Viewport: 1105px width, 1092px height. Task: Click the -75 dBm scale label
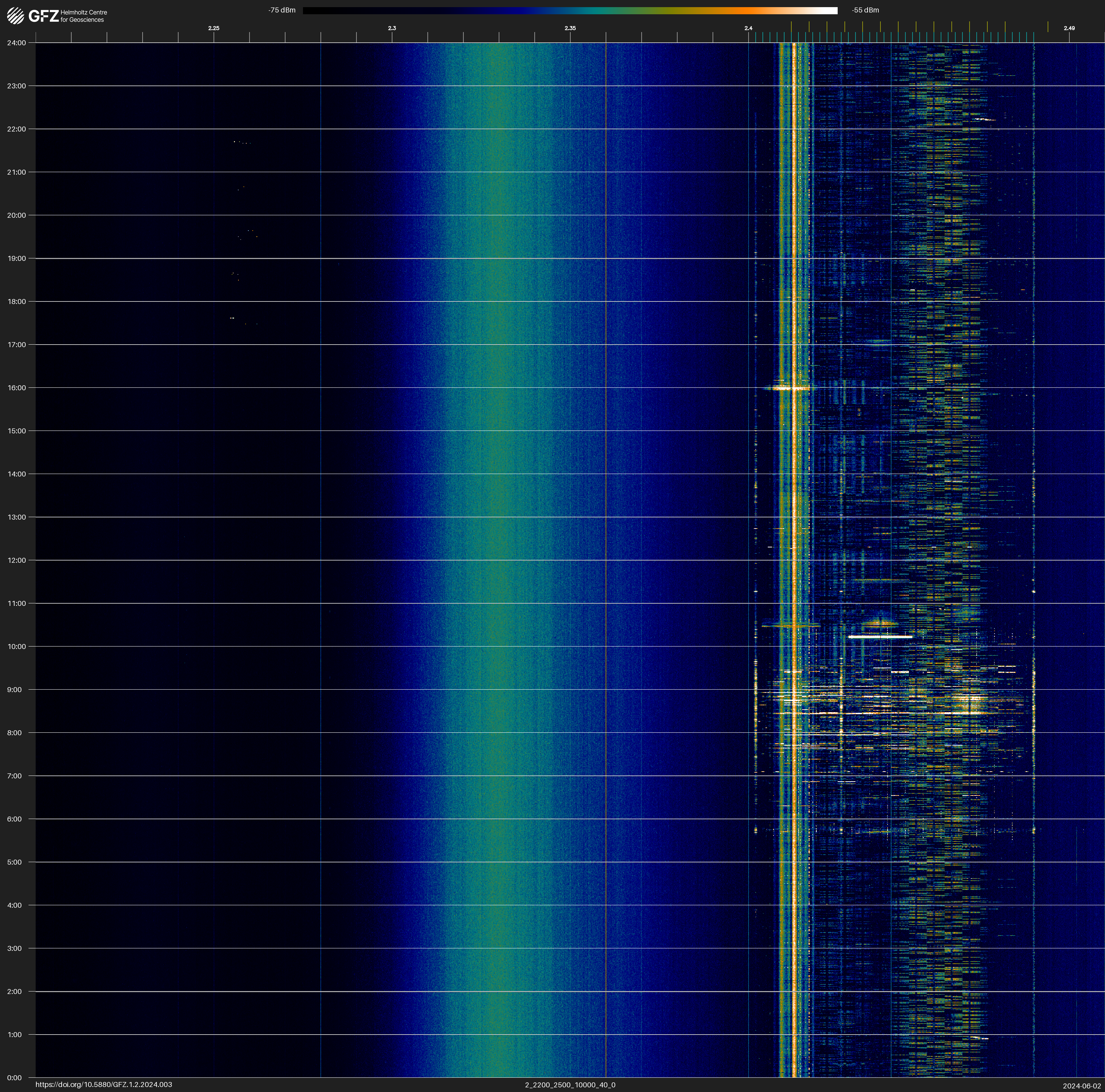point(282,10)
